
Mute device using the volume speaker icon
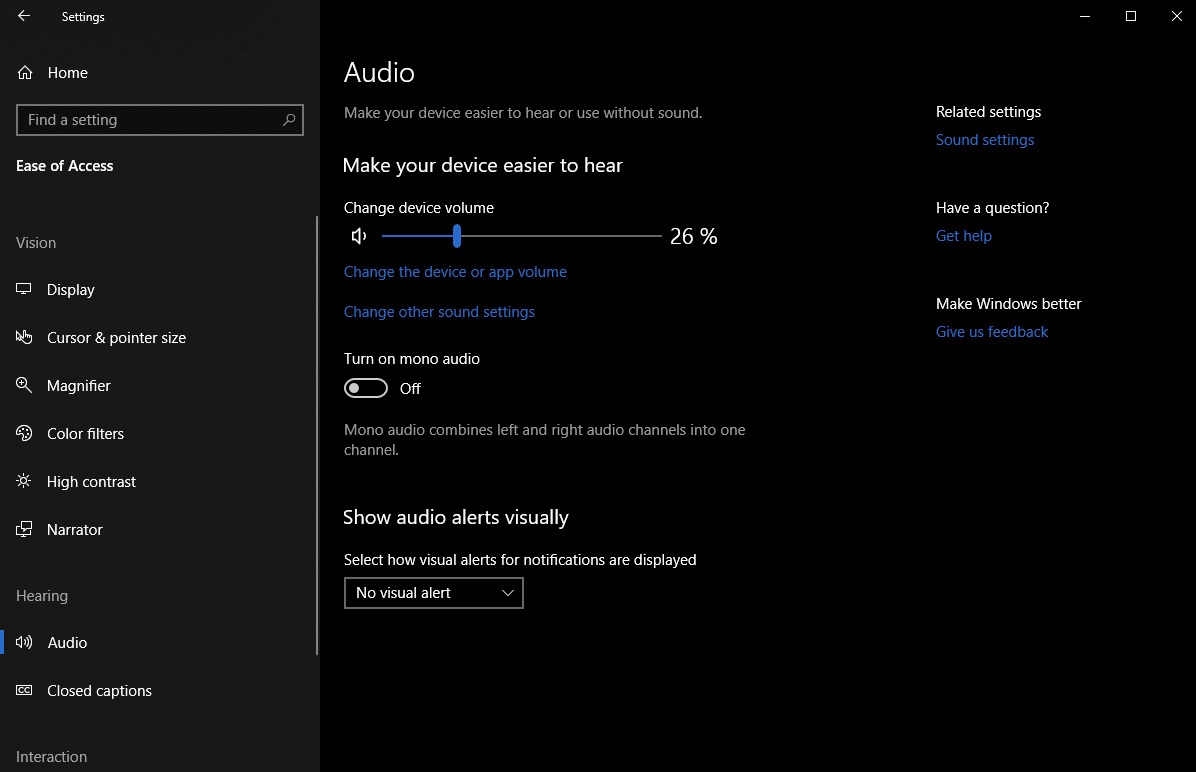click(358, 236)
